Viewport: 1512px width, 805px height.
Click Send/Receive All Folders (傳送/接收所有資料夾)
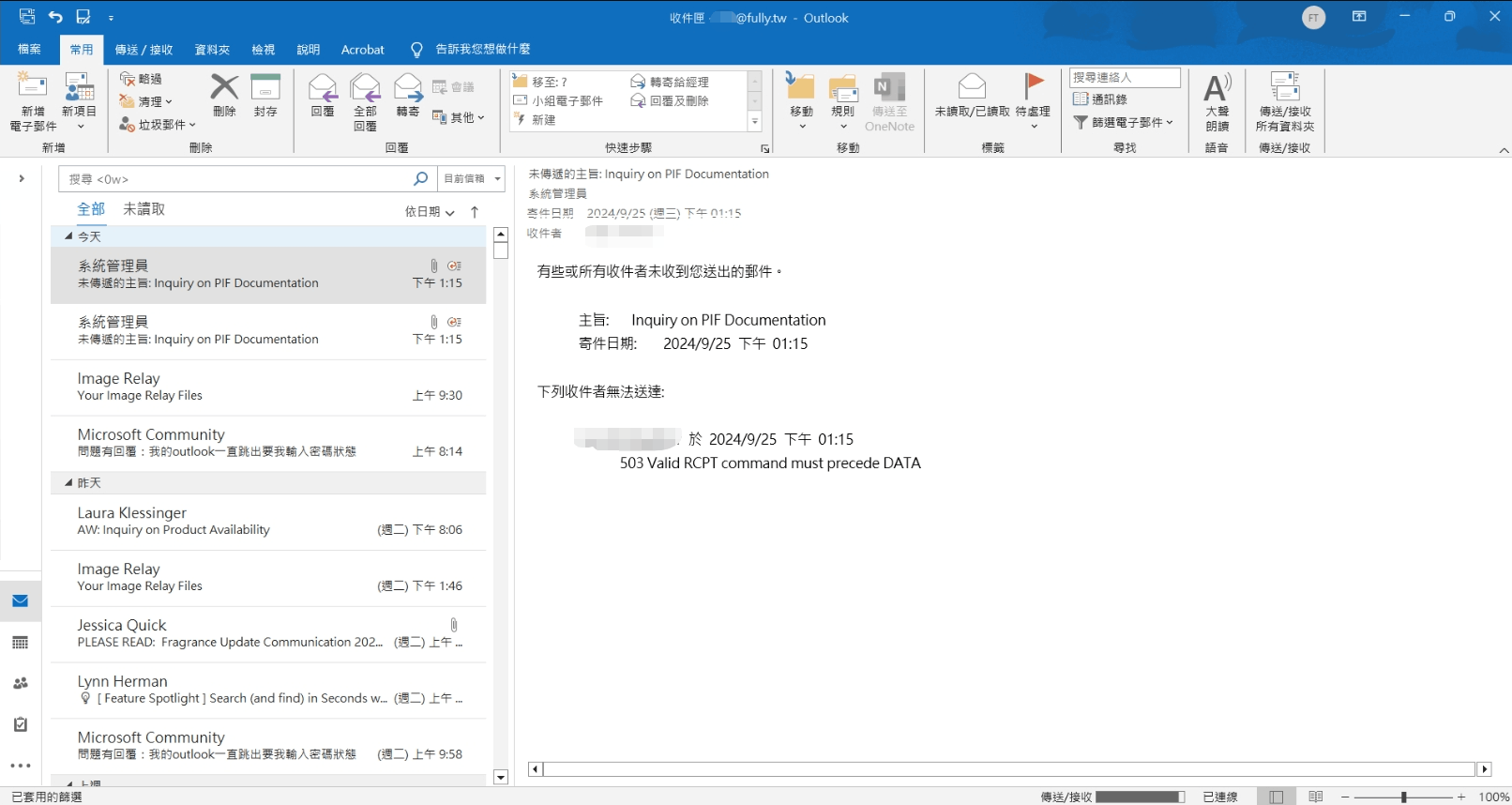pos(1285,100)
